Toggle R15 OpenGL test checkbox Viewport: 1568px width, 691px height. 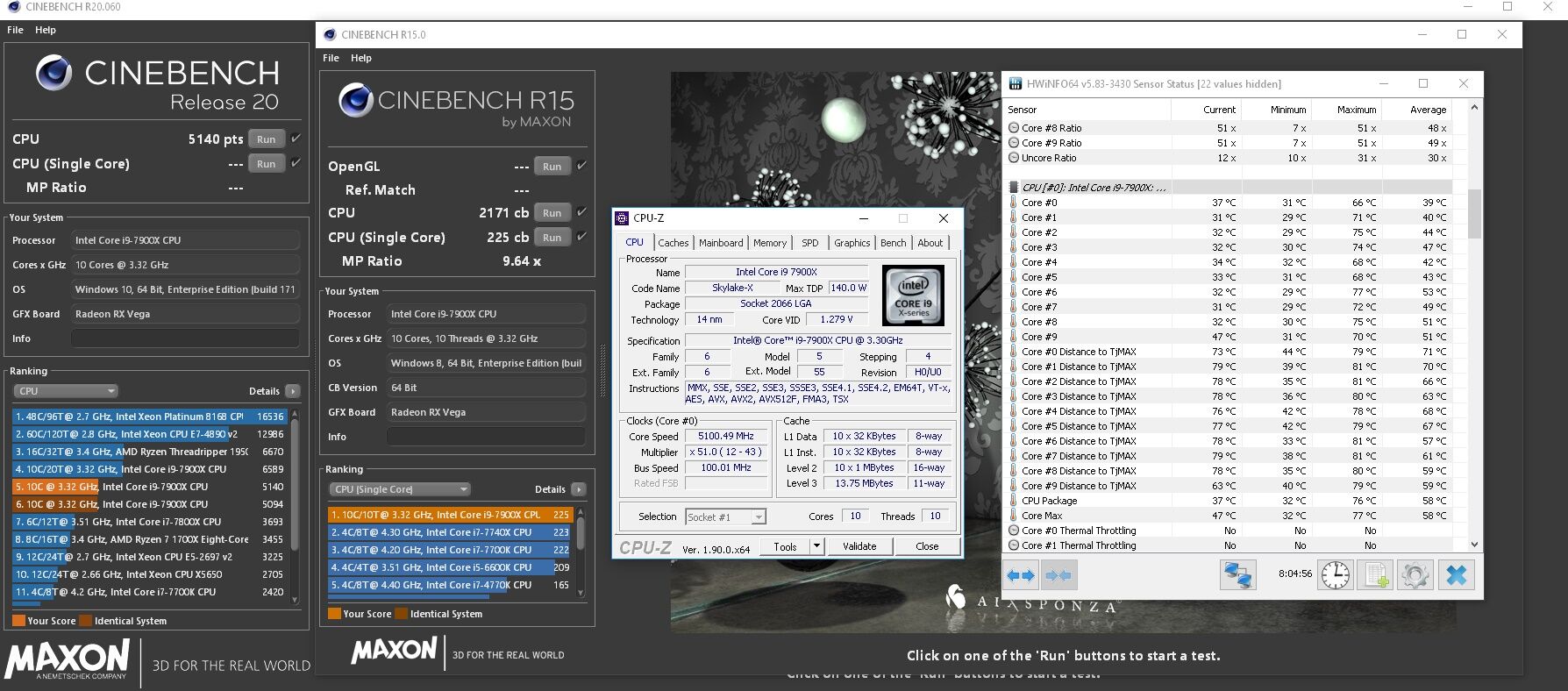(581, 166)
